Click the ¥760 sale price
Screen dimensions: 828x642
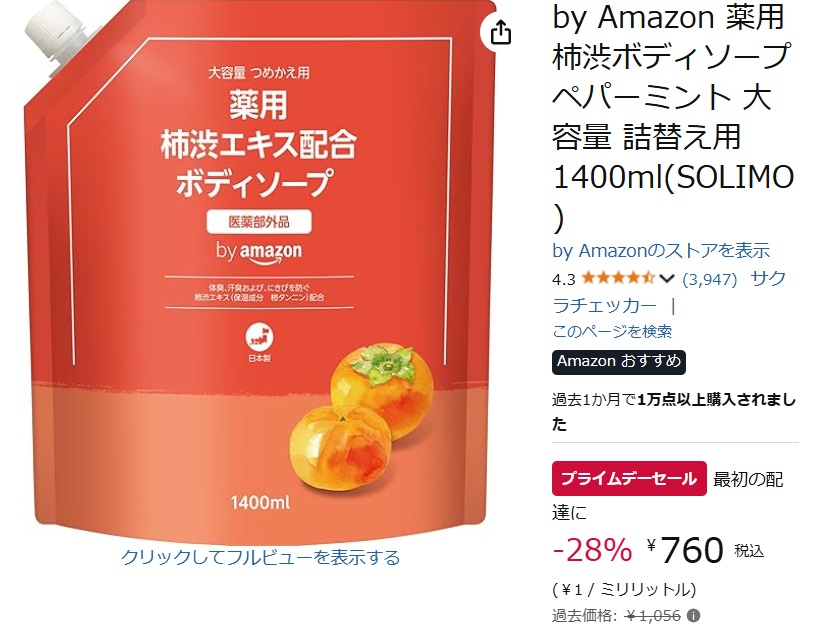point(685,550)
